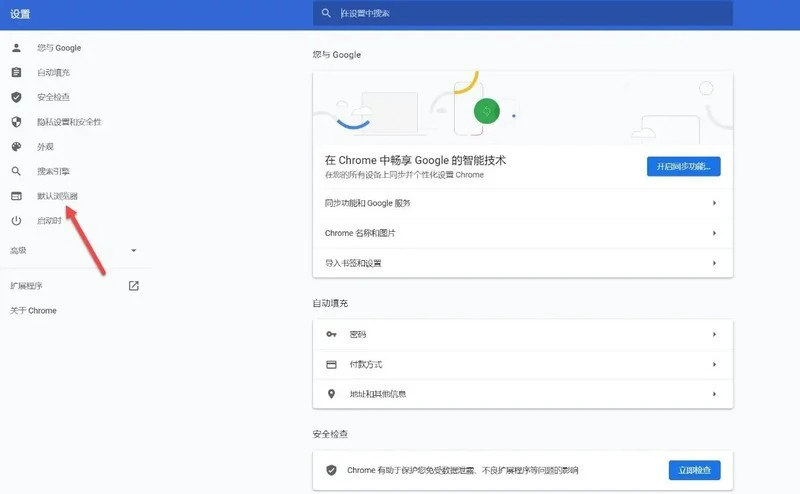Click the green sync circle in the illustration
Screen dimensions: 800x494
[487, 111]
